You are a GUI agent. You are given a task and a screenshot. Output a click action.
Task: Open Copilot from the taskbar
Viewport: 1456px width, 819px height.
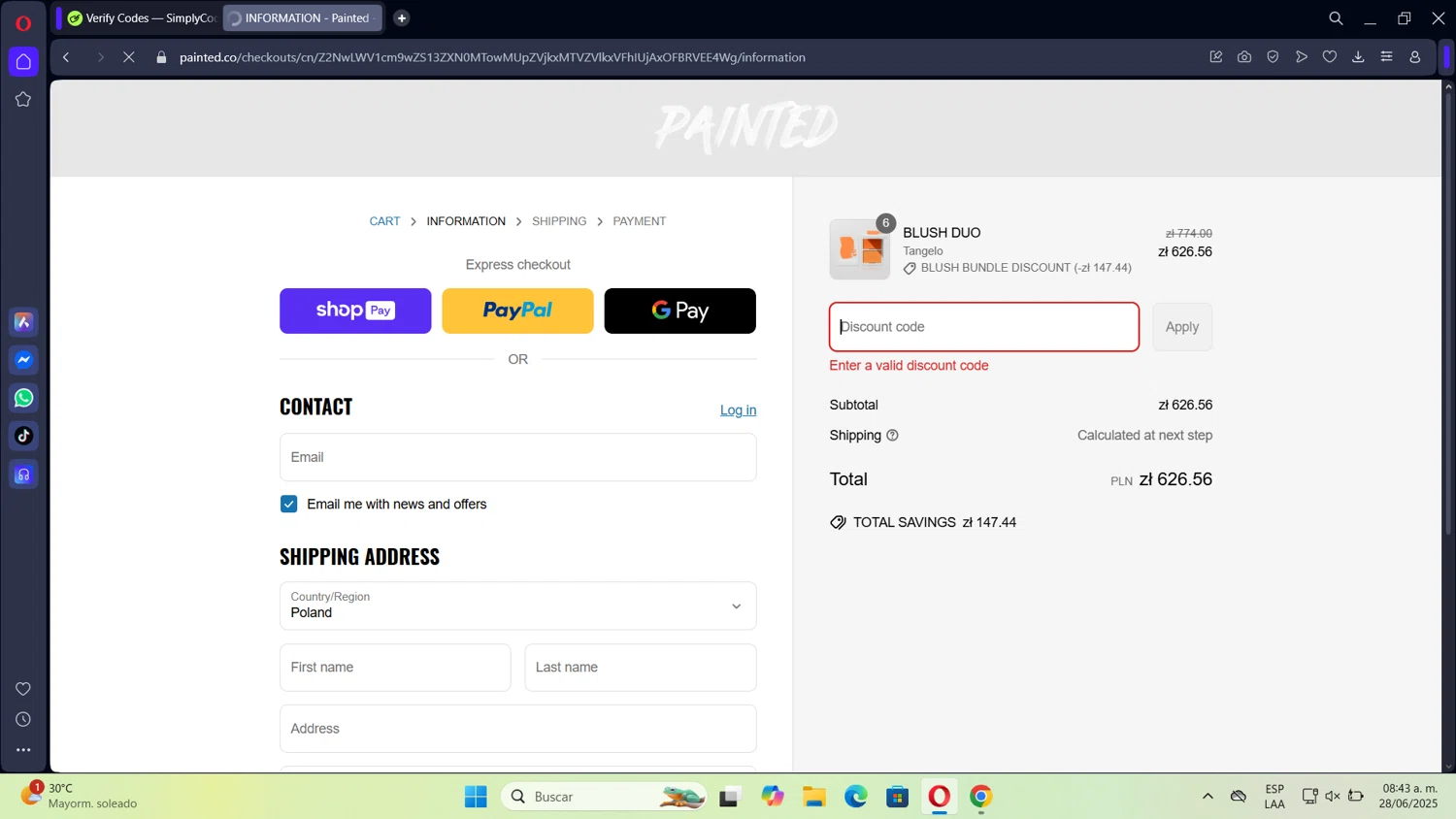[772, 797]
